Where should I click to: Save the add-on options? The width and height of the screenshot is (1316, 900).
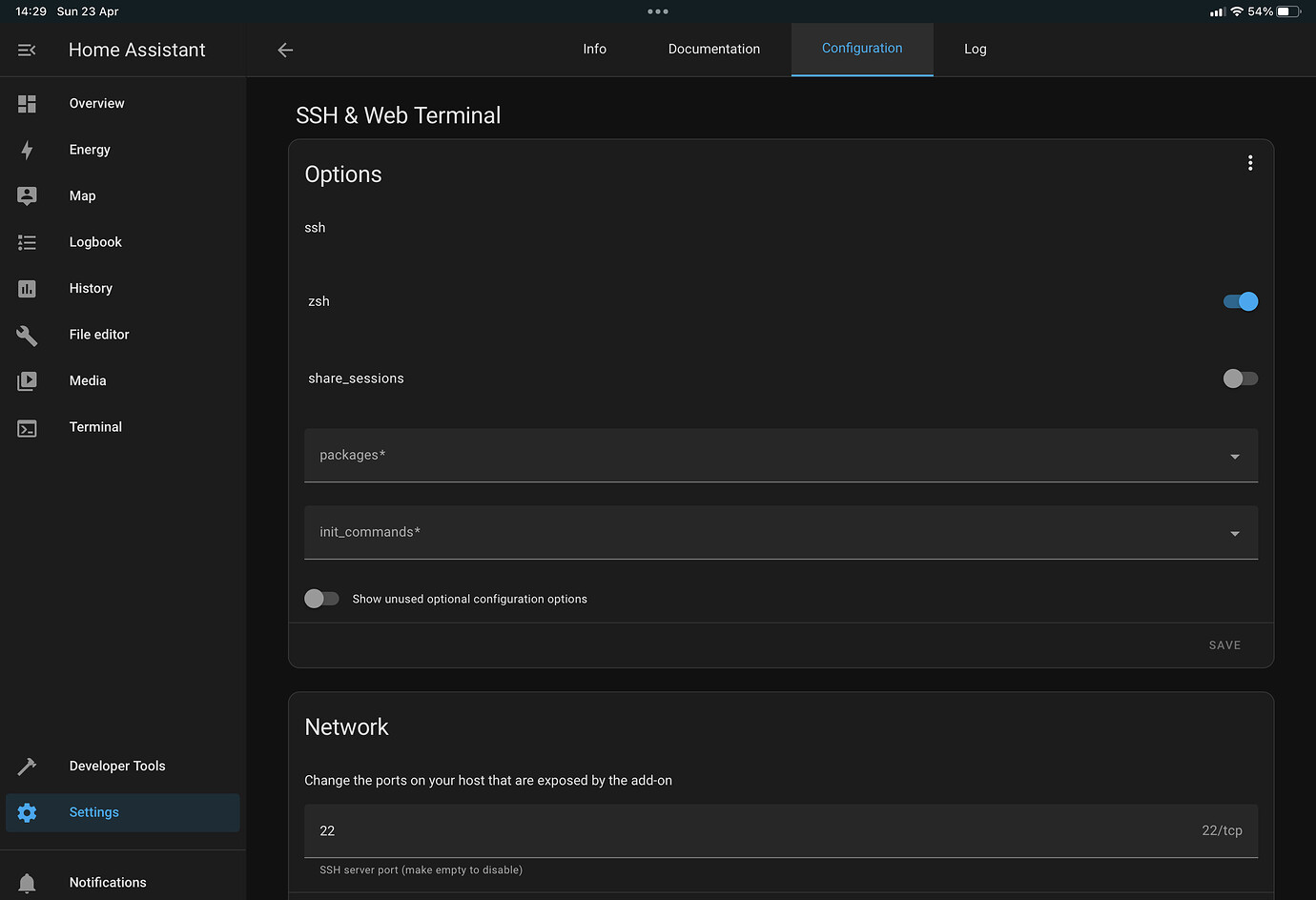(1224, 644)
